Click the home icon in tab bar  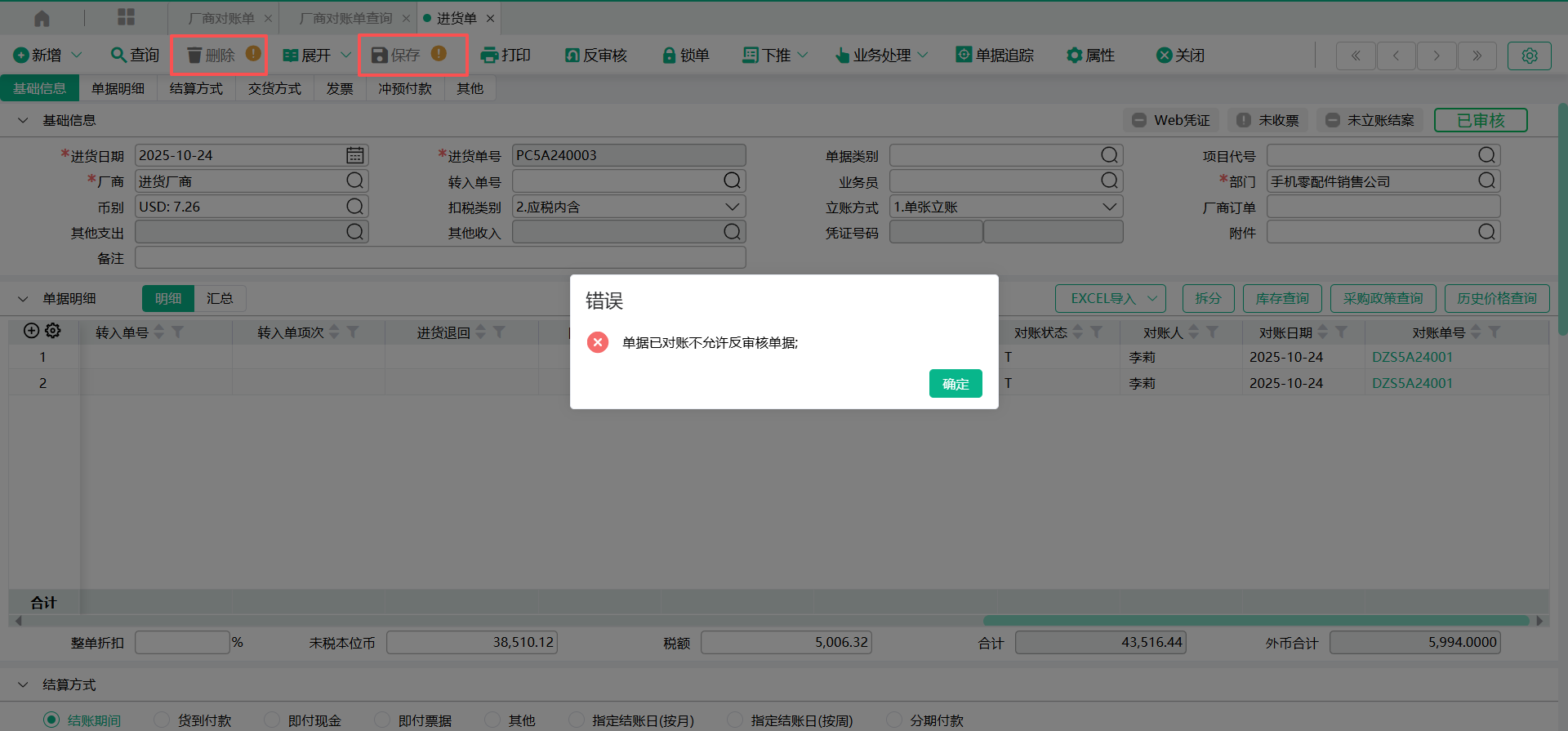[42, 18]
